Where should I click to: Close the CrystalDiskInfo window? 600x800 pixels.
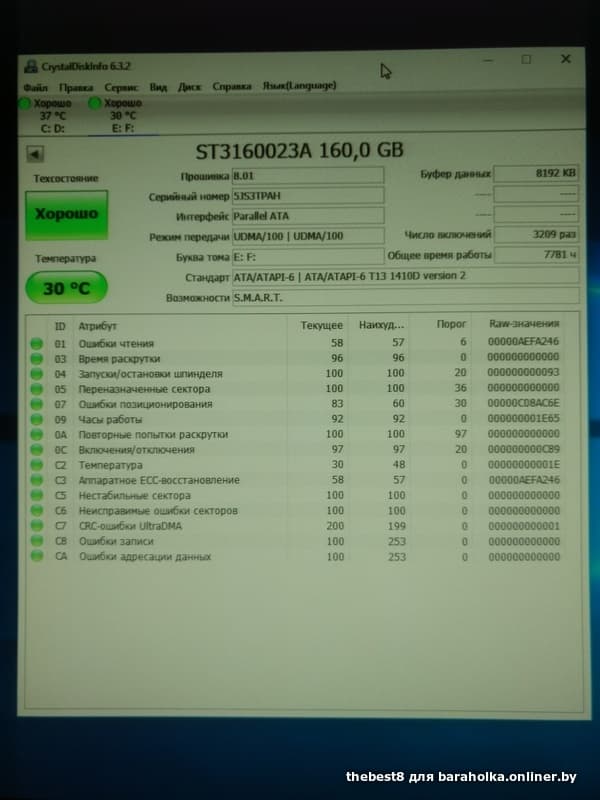[566, 59]
